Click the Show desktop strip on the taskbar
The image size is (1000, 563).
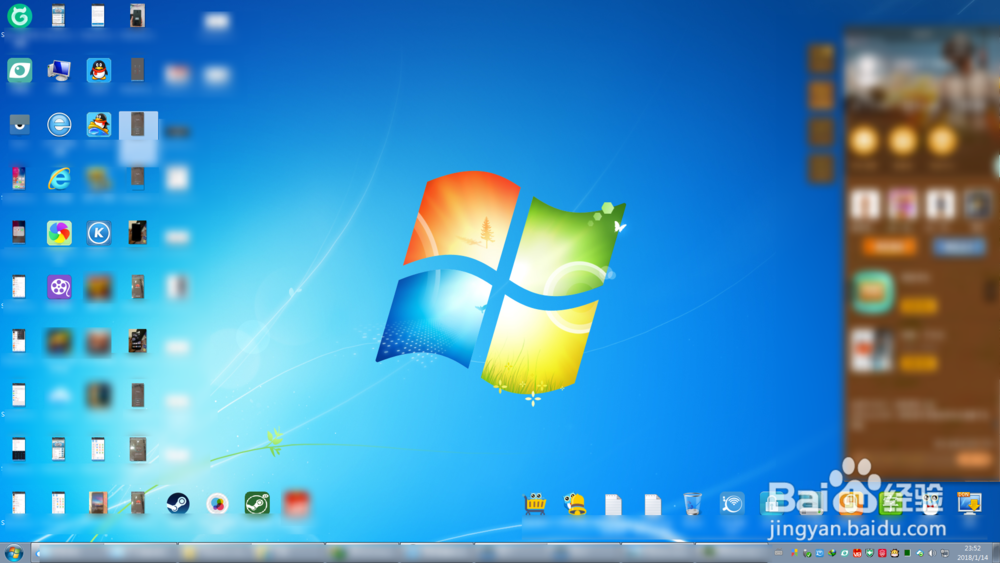pos(995,553)
